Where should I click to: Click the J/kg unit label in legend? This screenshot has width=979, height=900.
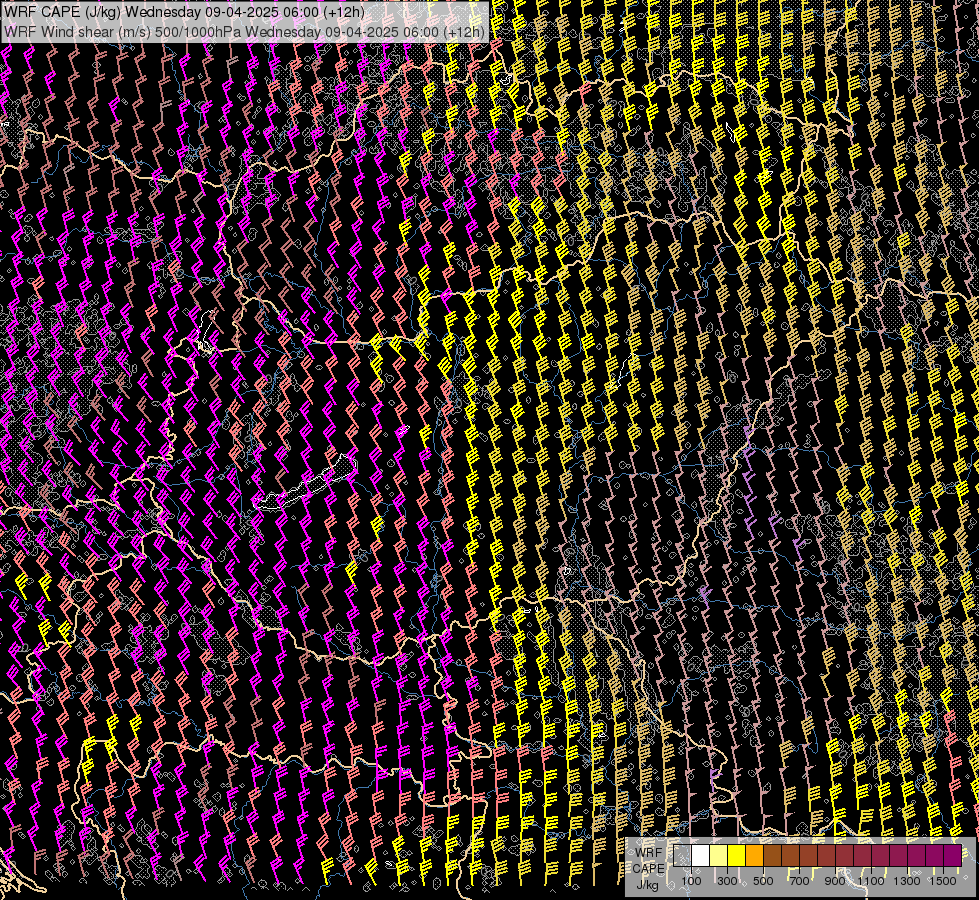click(x=647, y=885)
